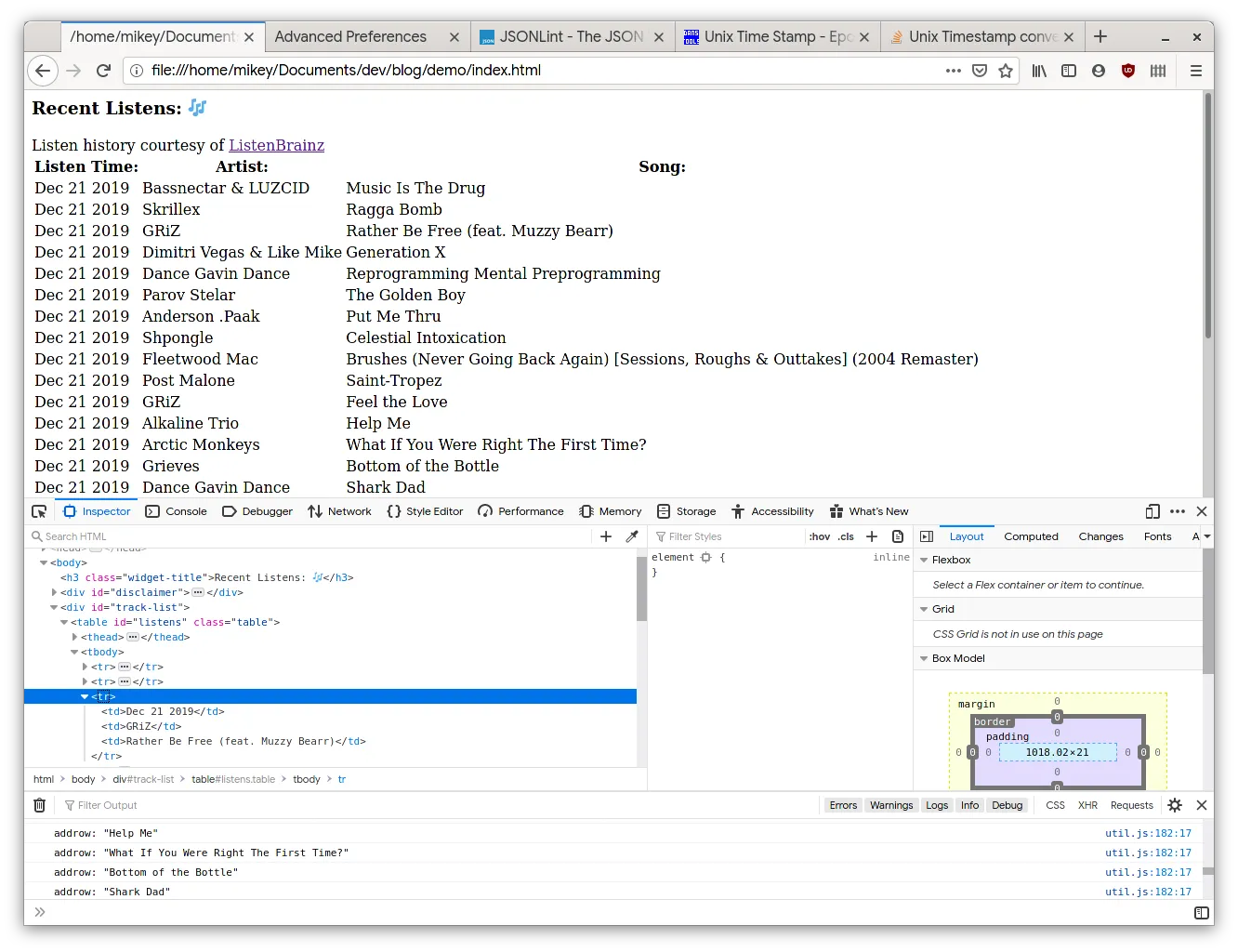Toggle the Logs console filter
1238x952 pixels.
[937, 805]
